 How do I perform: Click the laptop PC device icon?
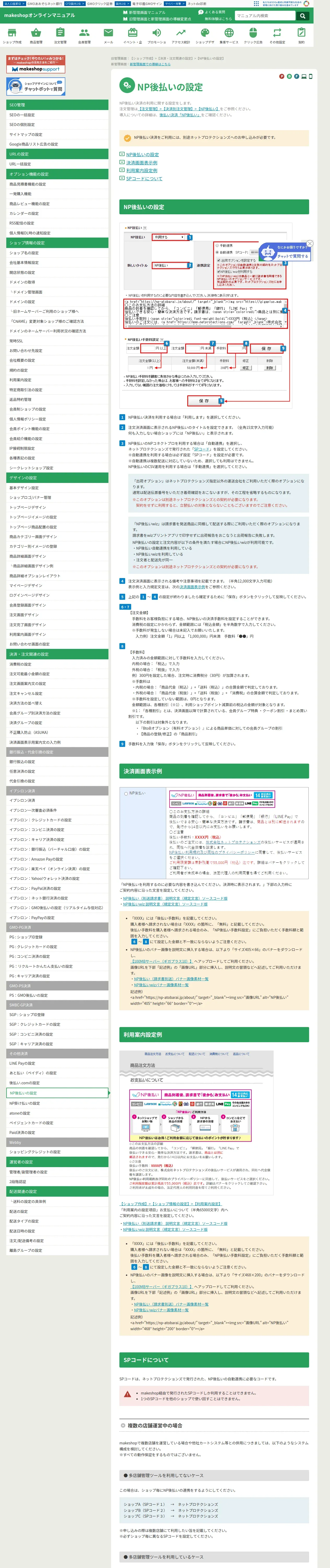click(x=304, y=76)
